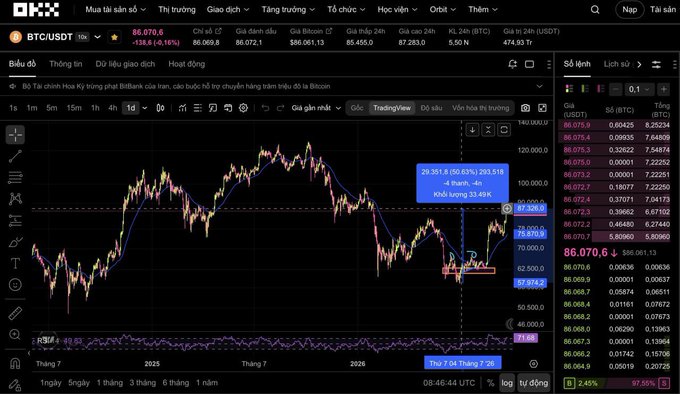Show order book with both buys and sells
Screen dimensions: 680x394
(x=569, y=89)
